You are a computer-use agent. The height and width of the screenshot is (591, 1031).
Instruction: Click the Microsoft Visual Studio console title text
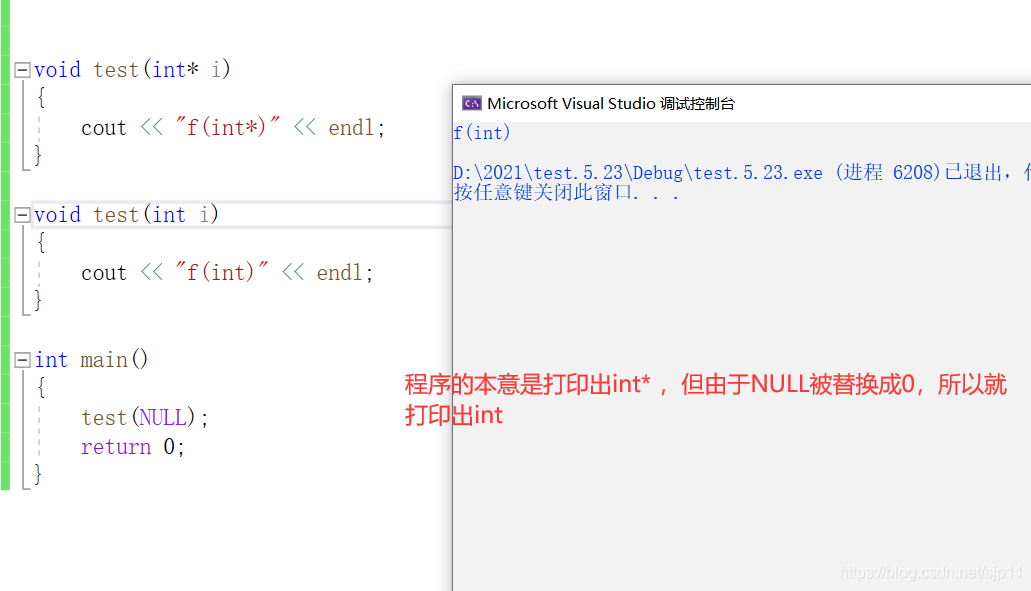[611, 103]
